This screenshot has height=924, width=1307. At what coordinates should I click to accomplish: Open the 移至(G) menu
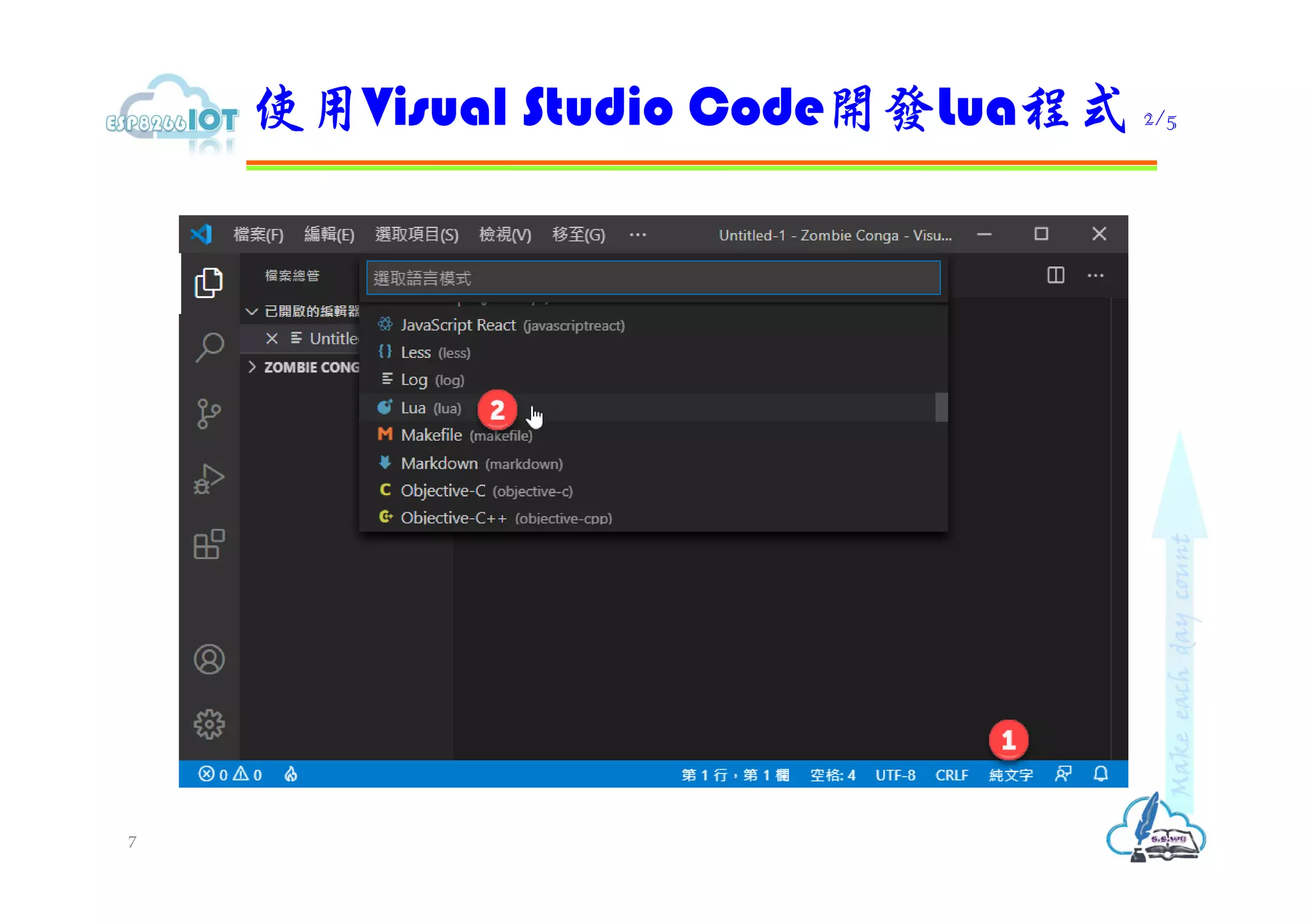click(578, 235)
